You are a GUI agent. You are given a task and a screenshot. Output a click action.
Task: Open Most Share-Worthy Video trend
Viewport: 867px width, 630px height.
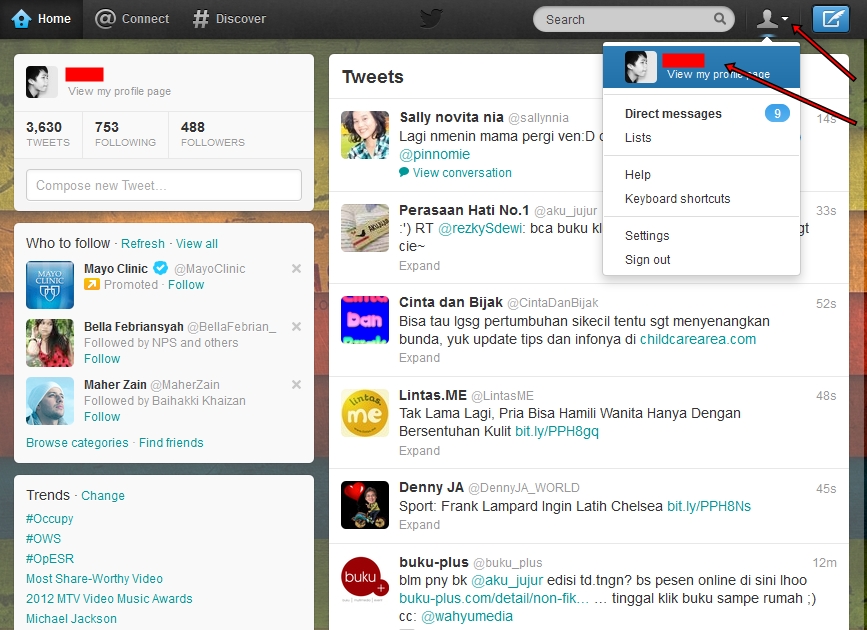coord(94,579)
